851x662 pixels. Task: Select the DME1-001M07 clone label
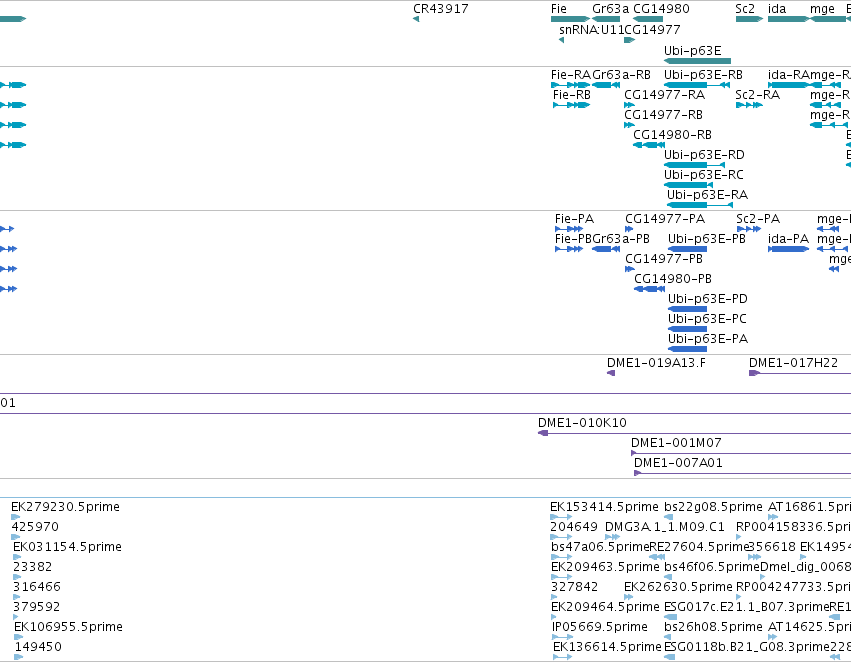(x=676, y=443)
